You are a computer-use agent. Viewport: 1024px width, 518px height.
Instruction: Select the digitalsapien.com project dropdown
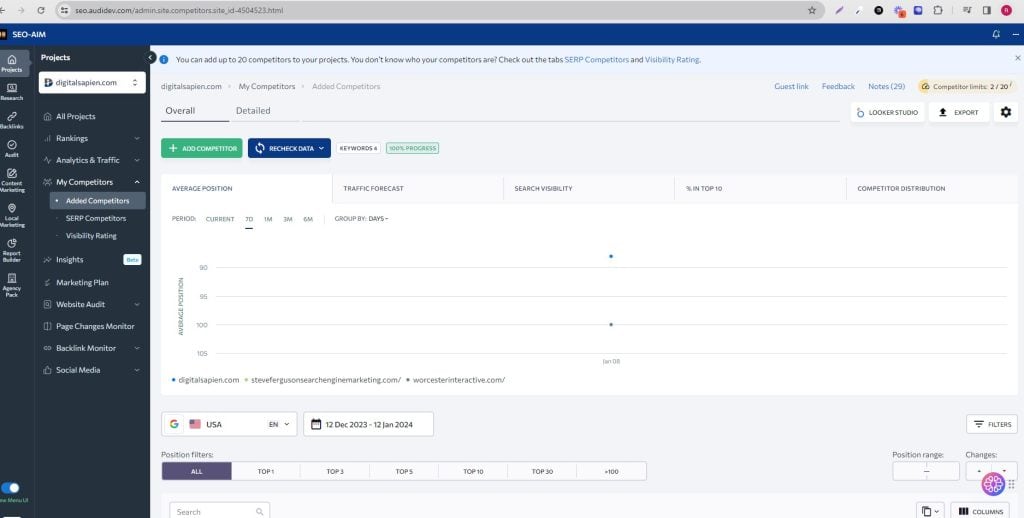click(92, 83)
